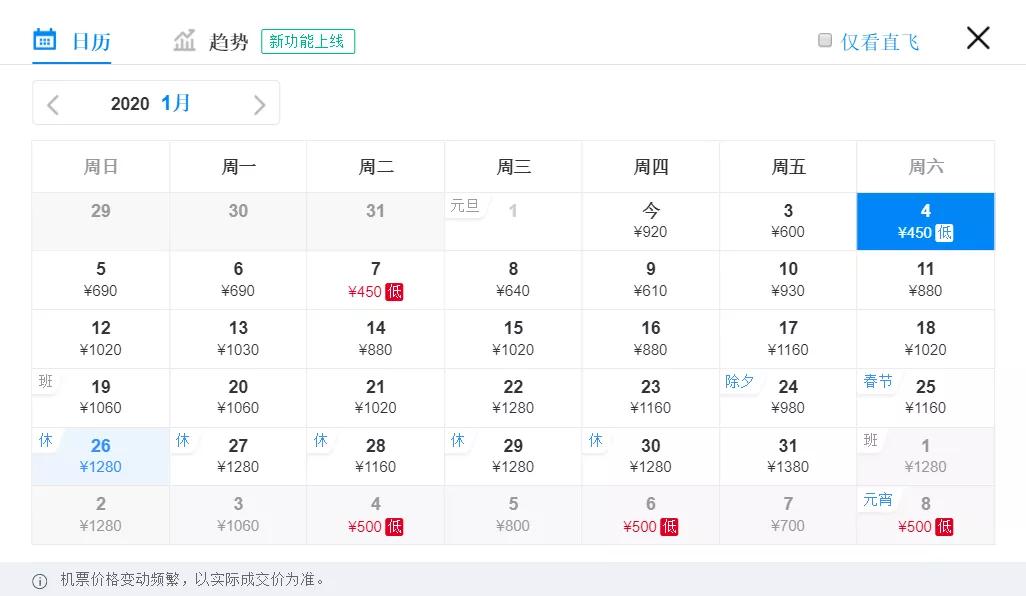
Task: Click the trend chart icon
Action: click(184, 41)
